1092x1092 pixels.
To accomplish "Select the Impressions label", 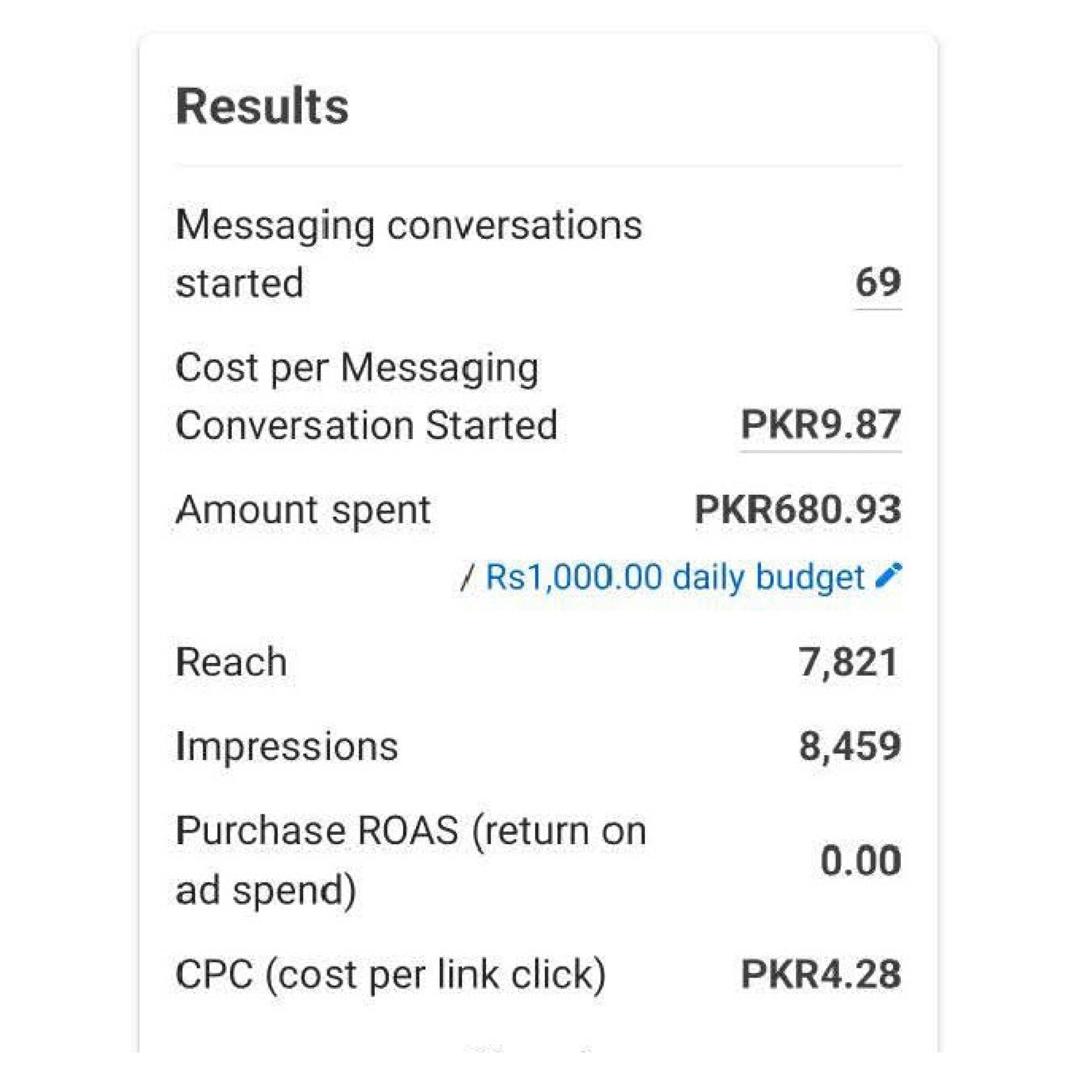I will coord(287,746).
